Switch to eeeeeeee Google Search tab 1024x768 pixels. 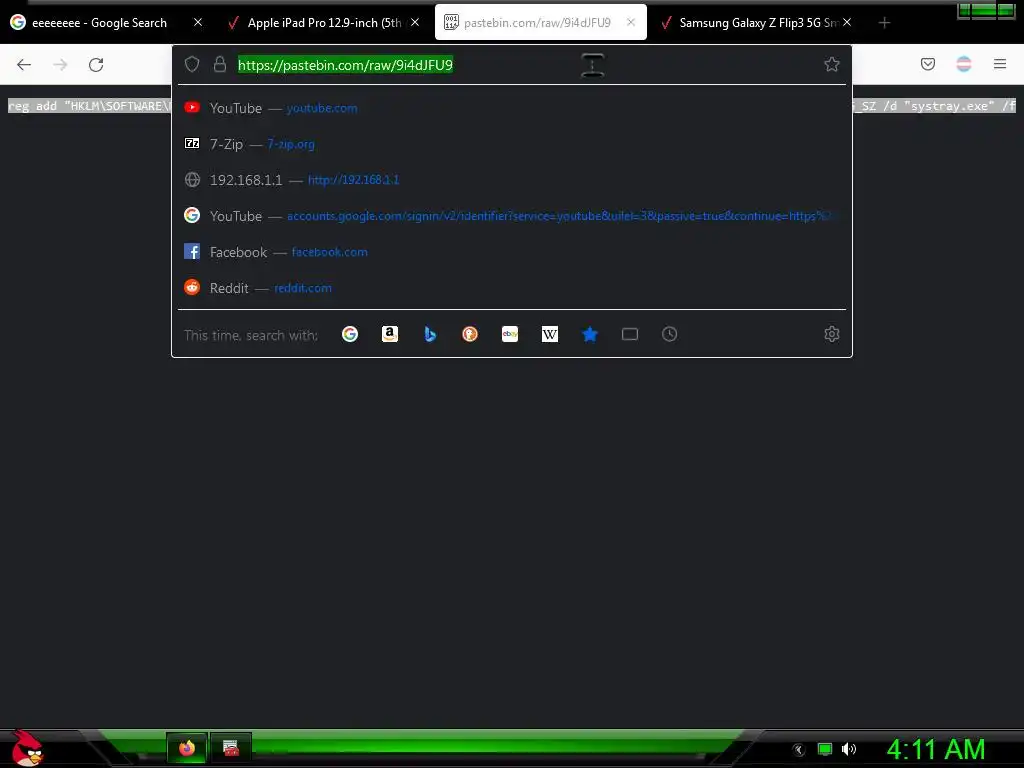98,23
